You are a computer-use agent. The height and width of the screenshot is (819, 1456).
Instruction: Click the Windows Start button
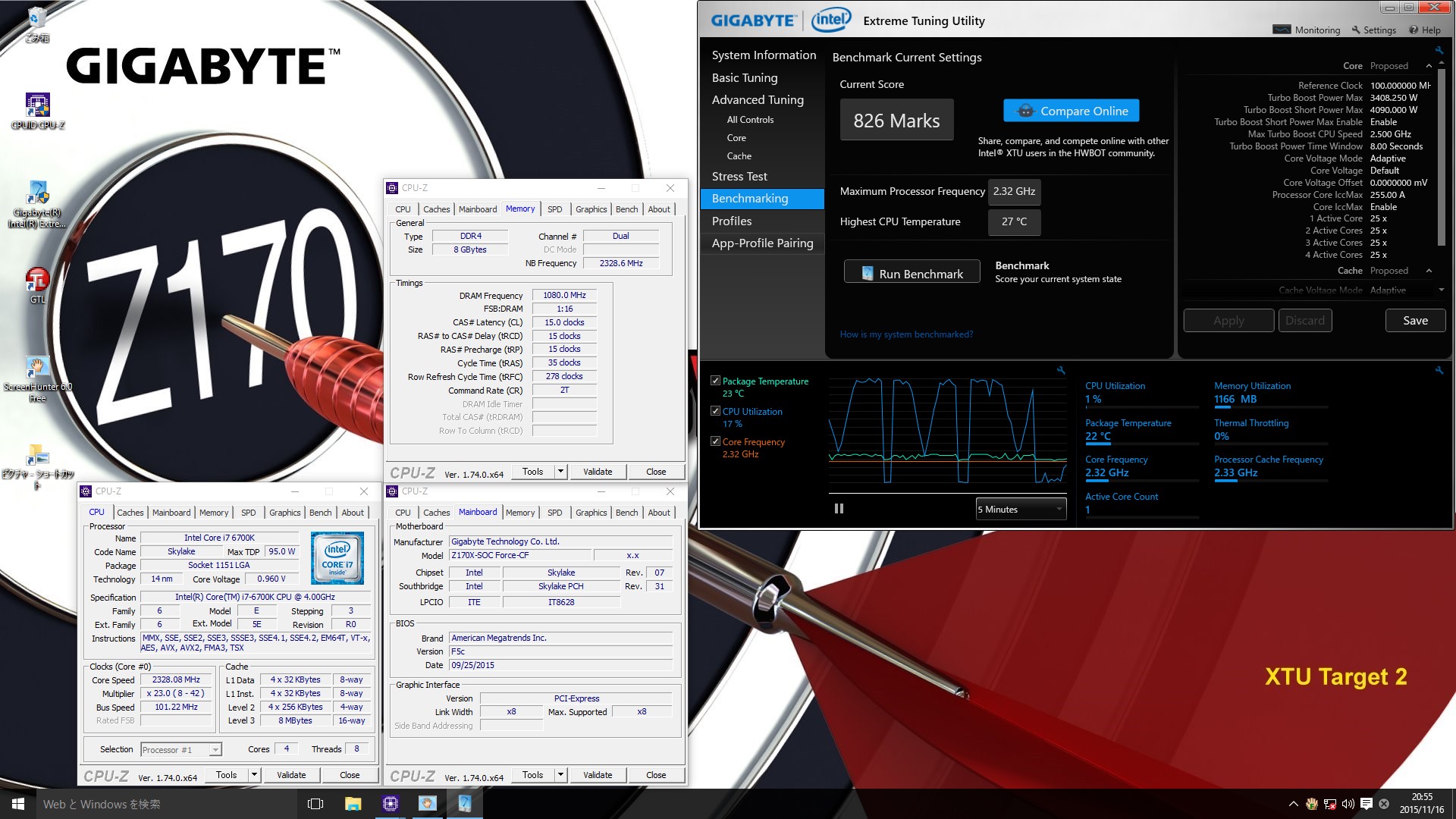tap(18, 804)
